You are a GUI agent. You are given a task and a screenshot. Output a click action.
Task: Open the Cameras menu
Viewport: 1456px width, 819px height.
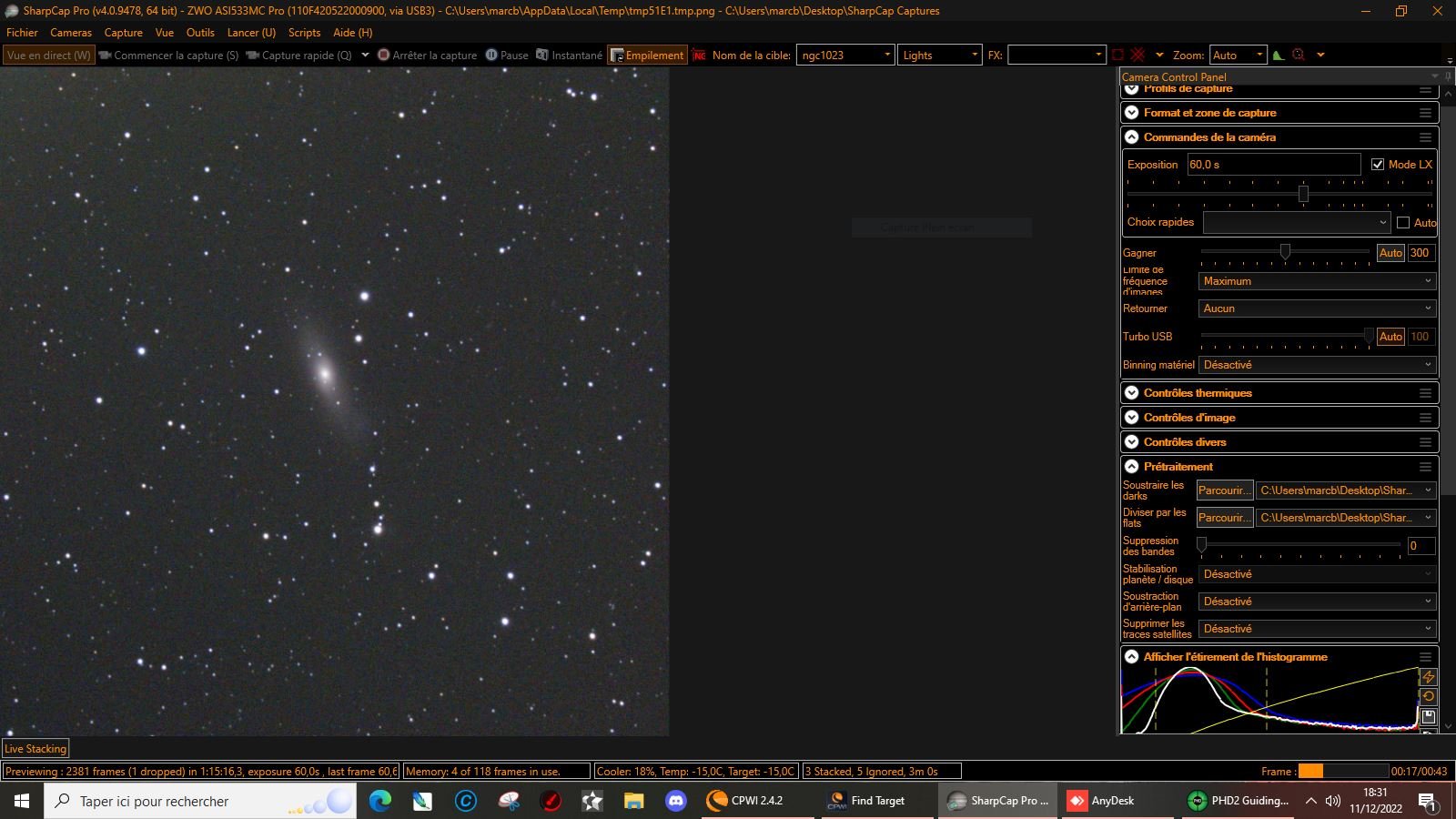click(71, 33)
